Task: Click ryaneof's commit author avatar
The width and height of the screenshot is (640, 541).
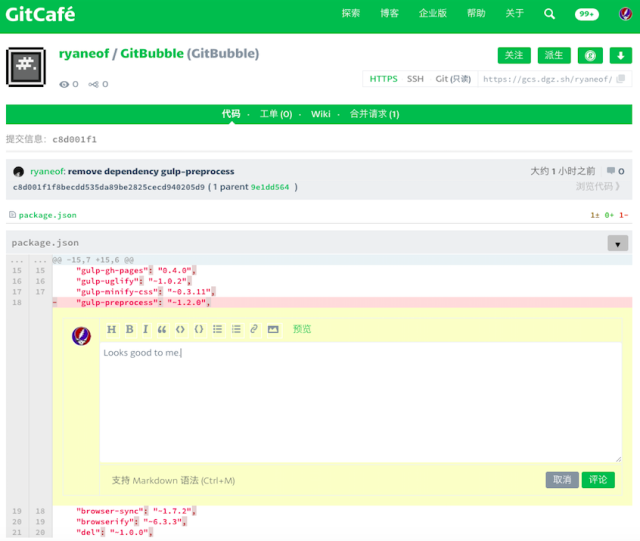Action: (18, 171)
